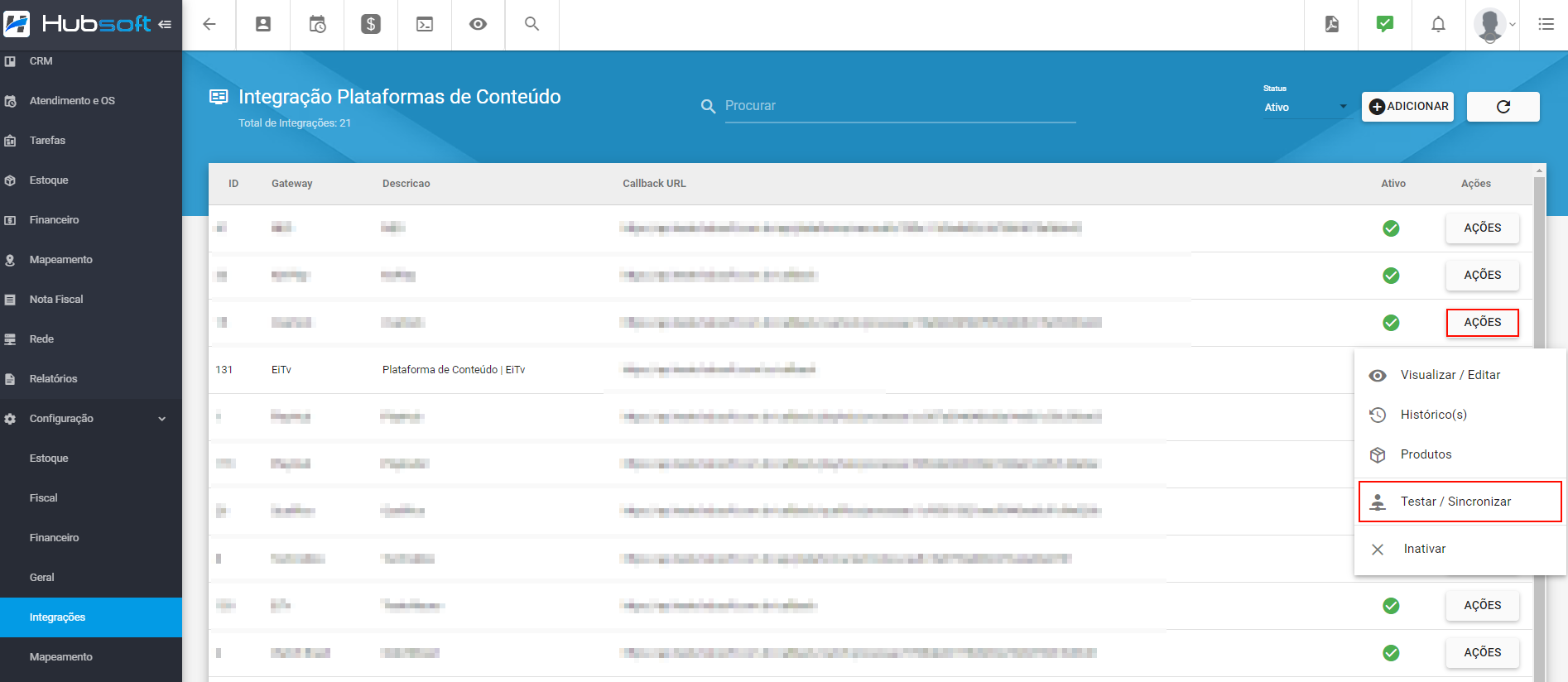This screenshot has width=1568, height=682.
Task: Go back with the left arrow
Action: click(x=209, y=24)
